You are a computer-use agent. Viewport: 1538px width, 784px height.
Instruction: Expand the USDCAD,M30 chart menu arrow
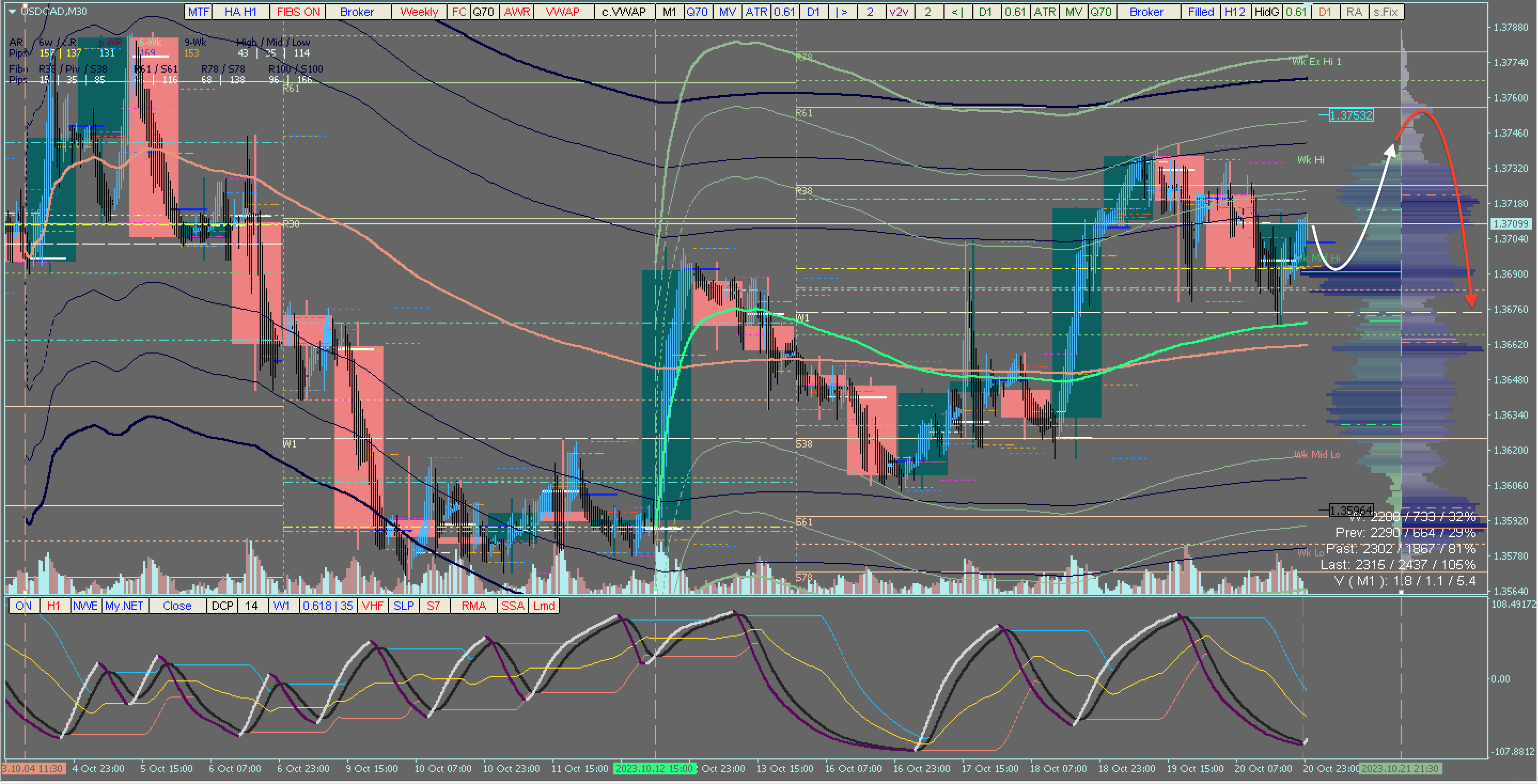point(12,11)
